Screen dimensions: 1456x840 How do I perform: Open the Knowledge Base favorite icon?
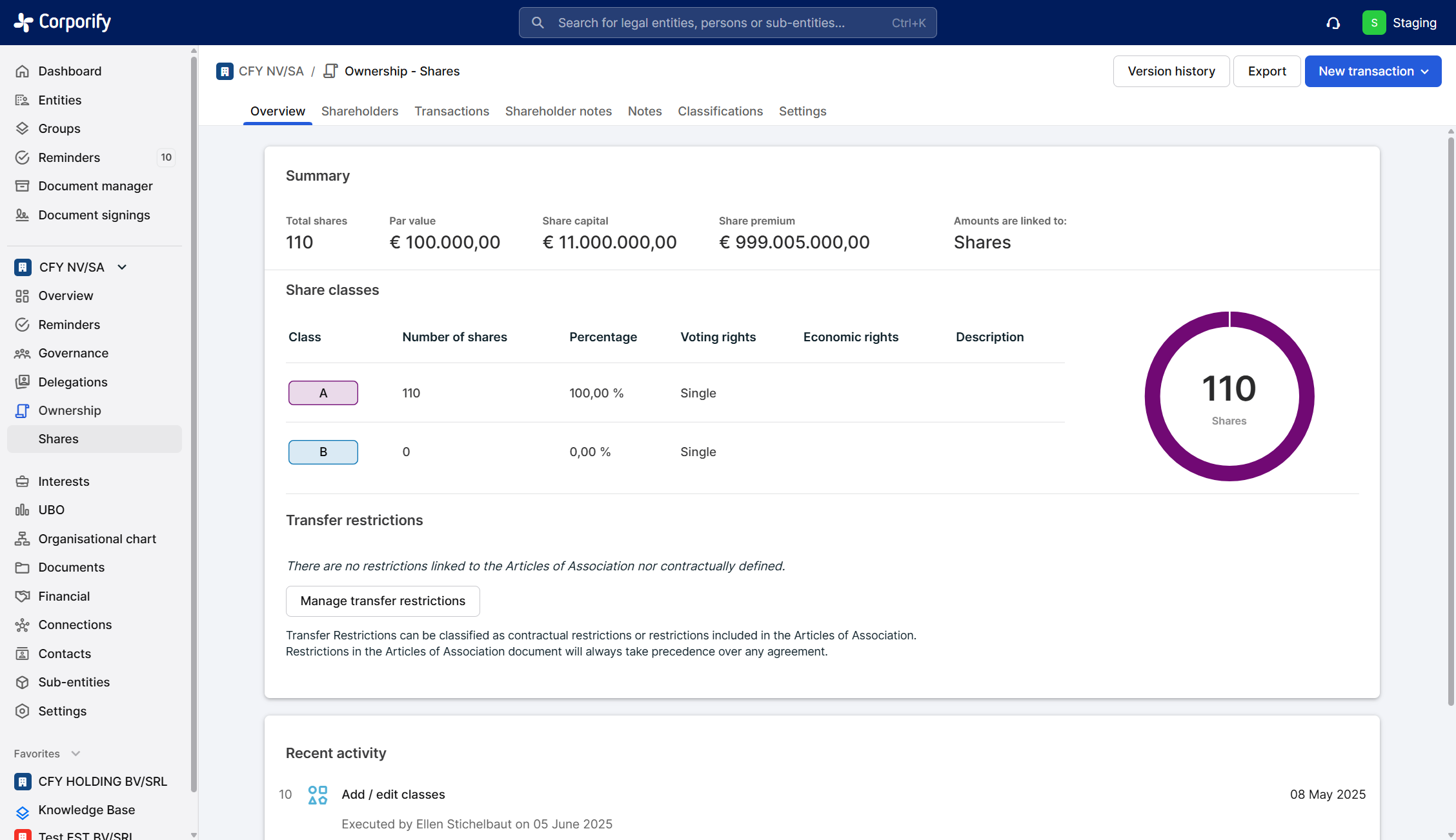(23, 811)
